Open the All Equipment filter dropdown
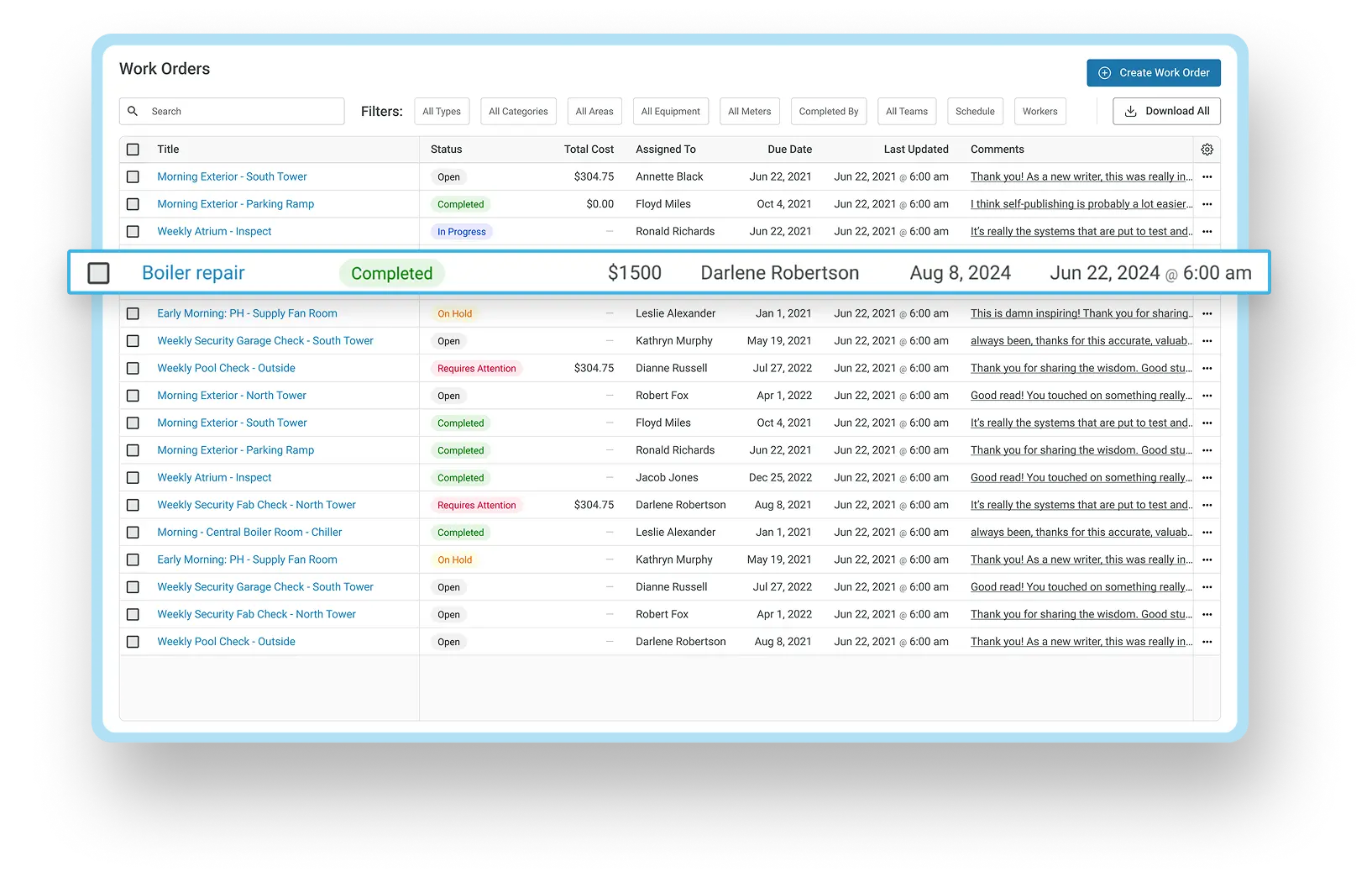Screen dimensions: 1372x877 tap(670, 111)
